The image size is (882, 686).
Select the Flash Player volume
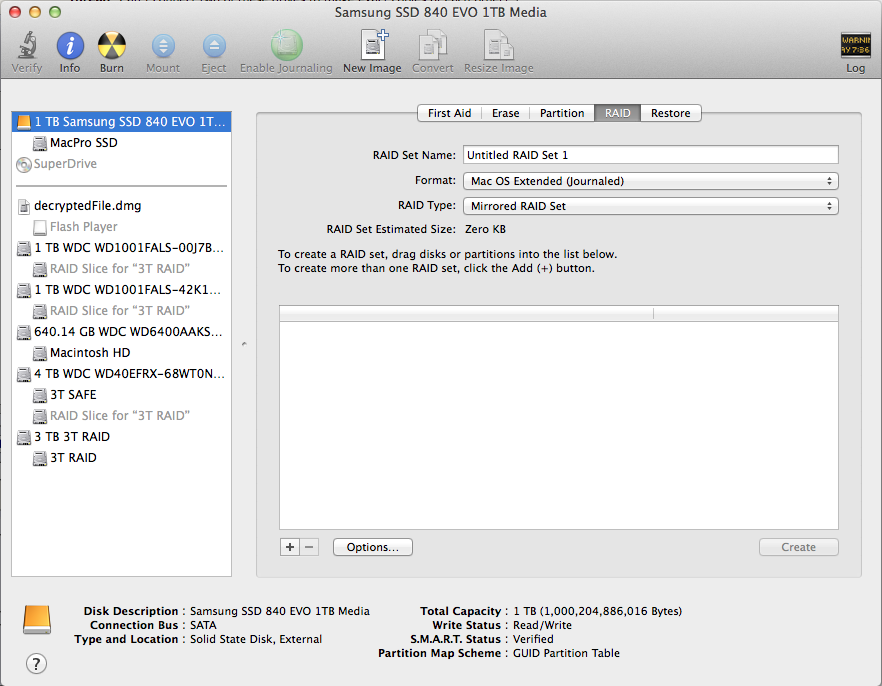pos(83,227)
